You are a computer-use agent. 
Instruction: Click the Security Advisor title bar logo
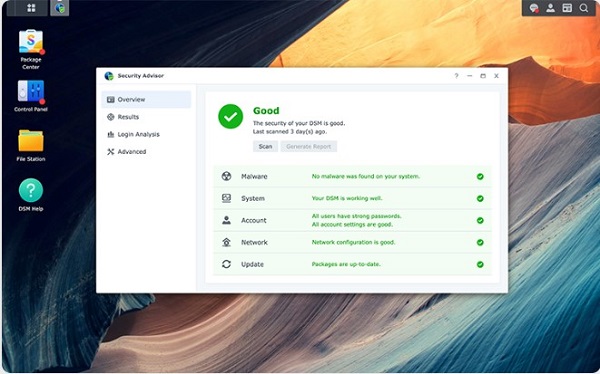[109, 76]
